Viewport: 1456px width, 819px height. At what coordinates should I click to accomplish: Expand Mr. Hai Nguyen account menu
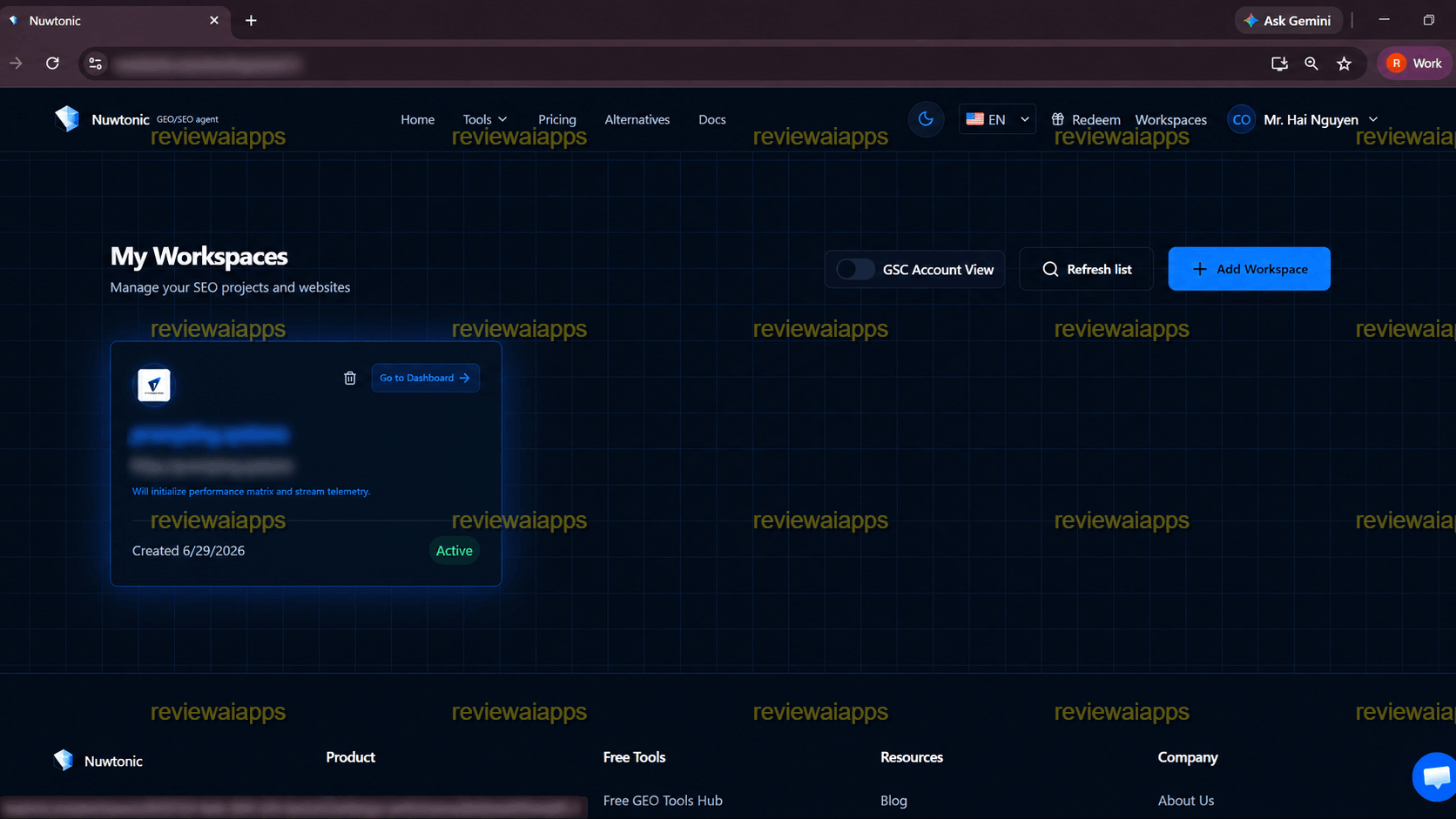(x=1321, y=119)
